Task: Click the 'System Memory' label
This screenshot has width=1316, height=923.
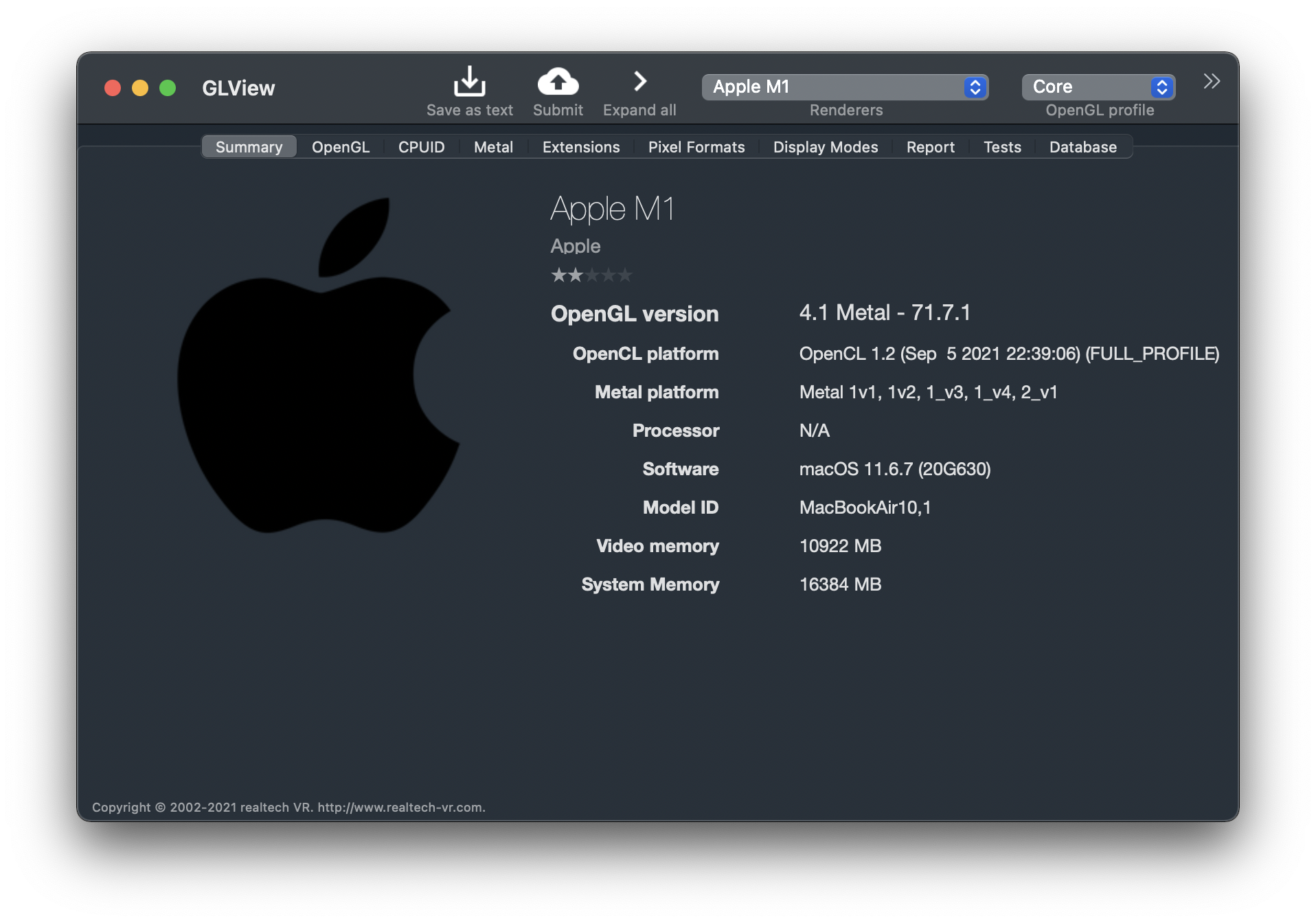Action: click(x=650, y=584)
